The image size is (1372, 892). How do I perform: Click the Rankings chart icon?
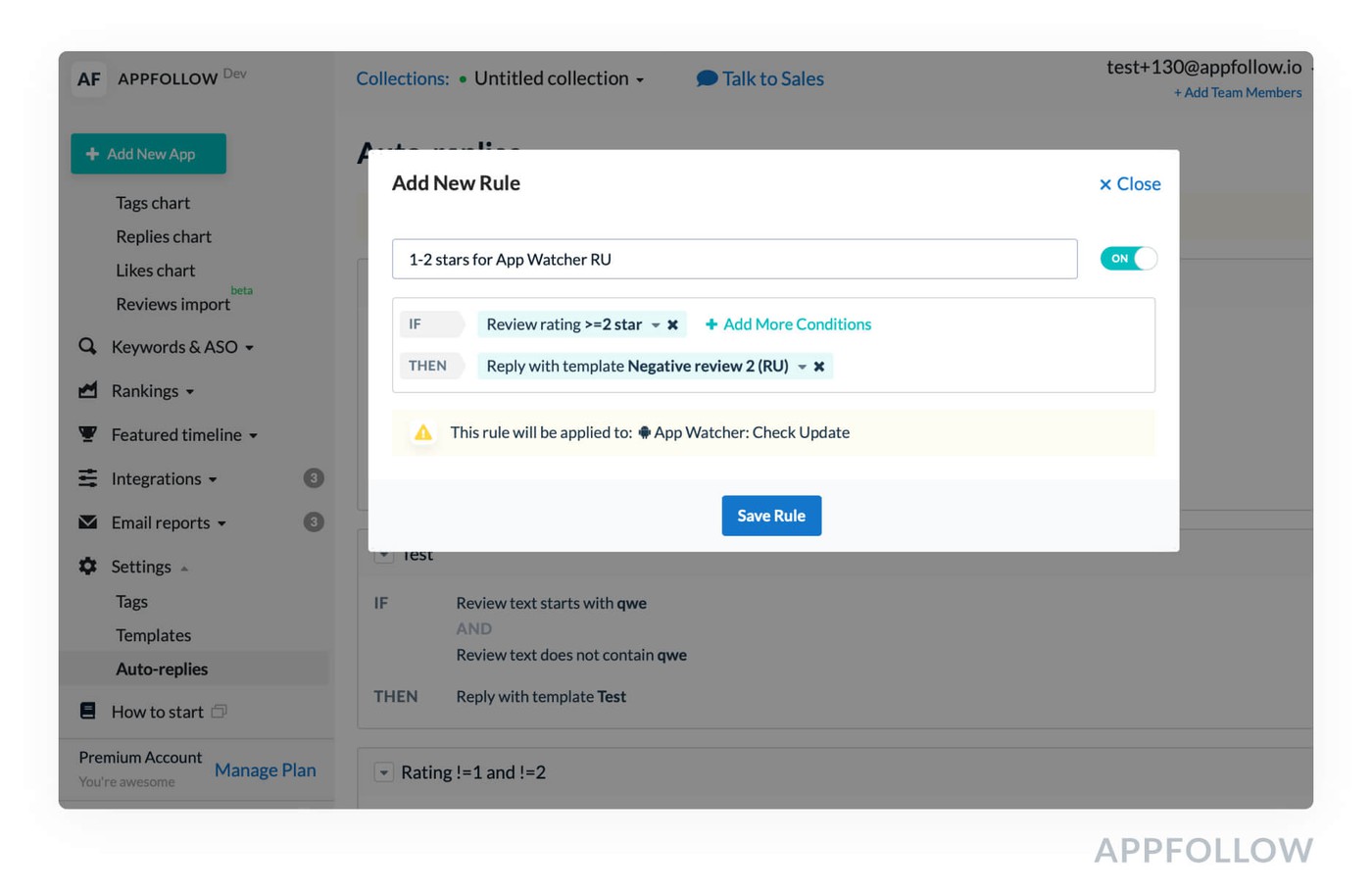87,390
